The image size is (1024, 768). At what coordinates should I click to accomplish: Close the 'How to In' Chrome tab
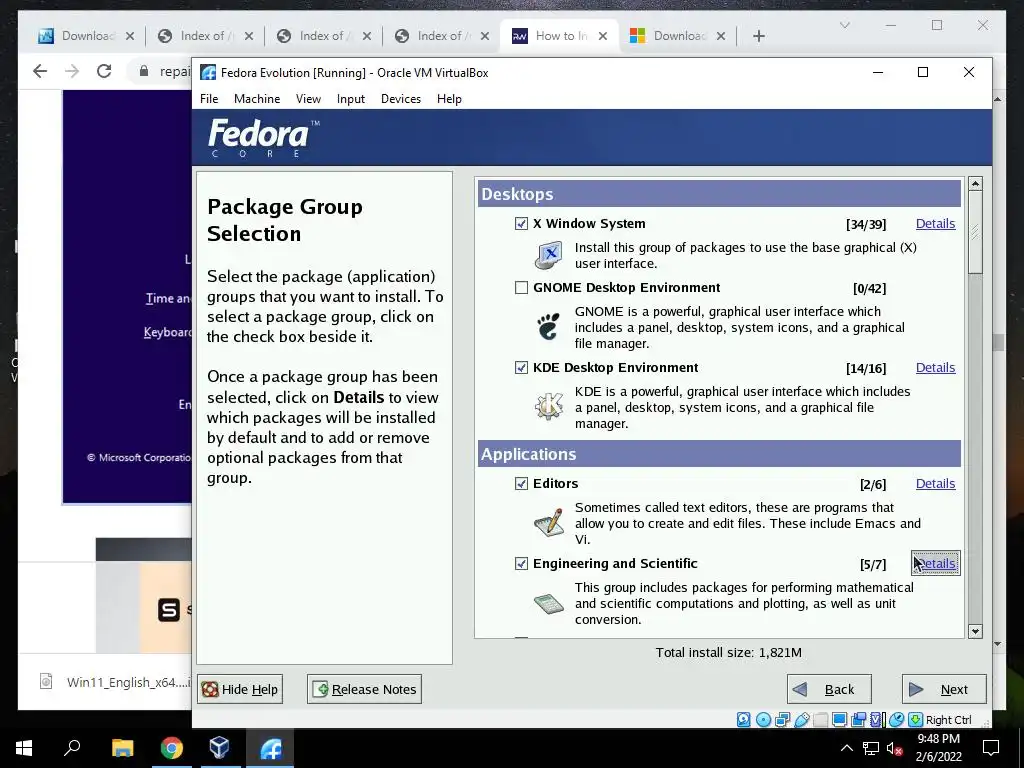coord(603,36)
